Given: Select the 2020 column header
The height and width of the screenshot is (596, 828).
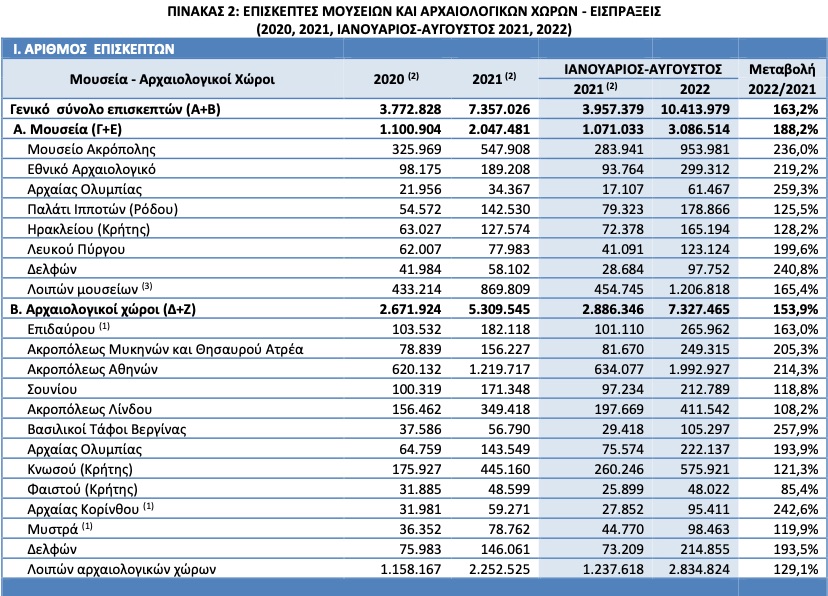Looking at the screenshot, I should pos(396,79).
